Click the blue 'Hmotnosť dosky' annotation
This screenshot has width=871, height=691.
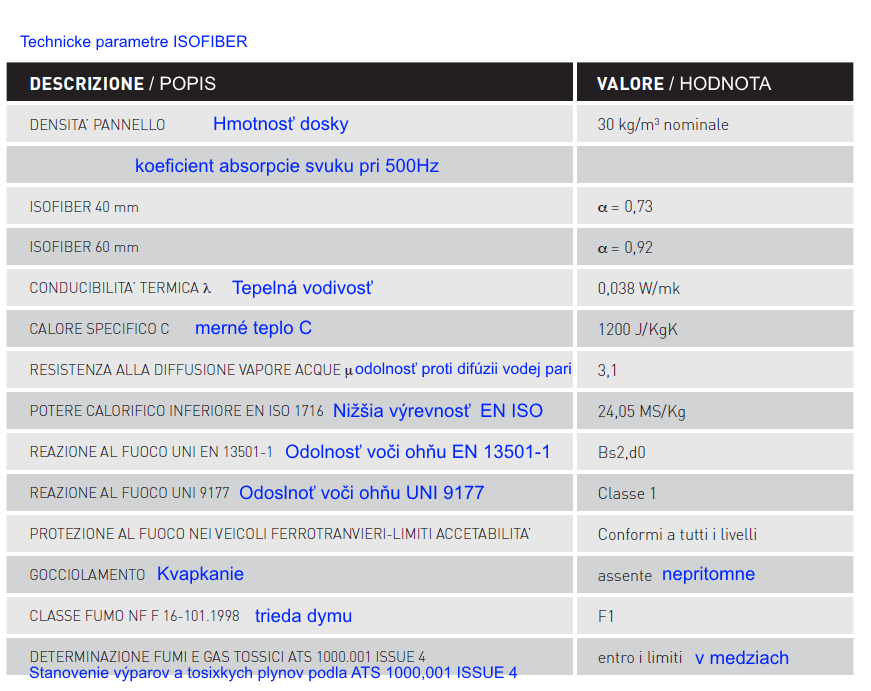(x=281, y=124)
